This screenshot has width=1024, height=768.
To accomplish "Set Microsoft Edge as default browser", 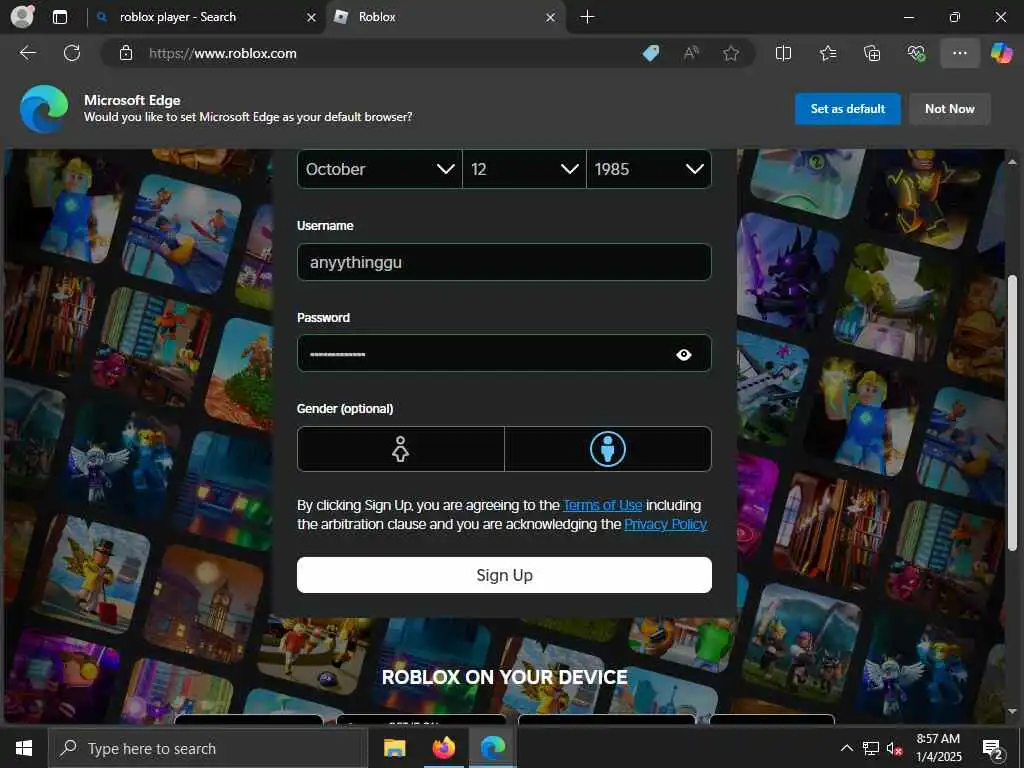I will [x=848, y=109].
